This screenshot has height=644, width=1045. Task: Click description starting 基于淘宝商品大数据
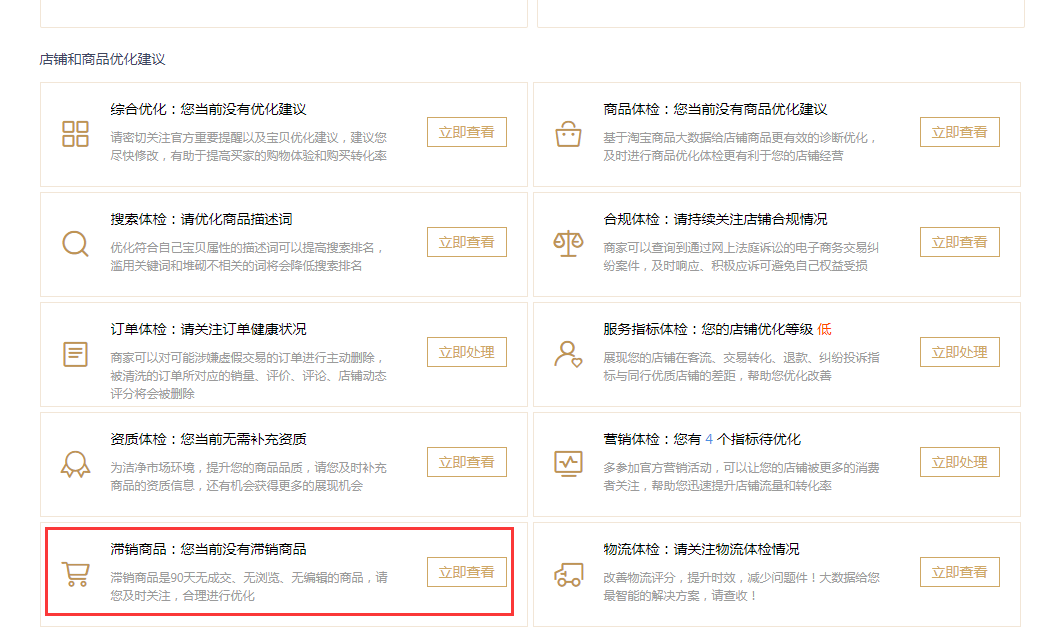pyautogui.click(x=740, y=147)
